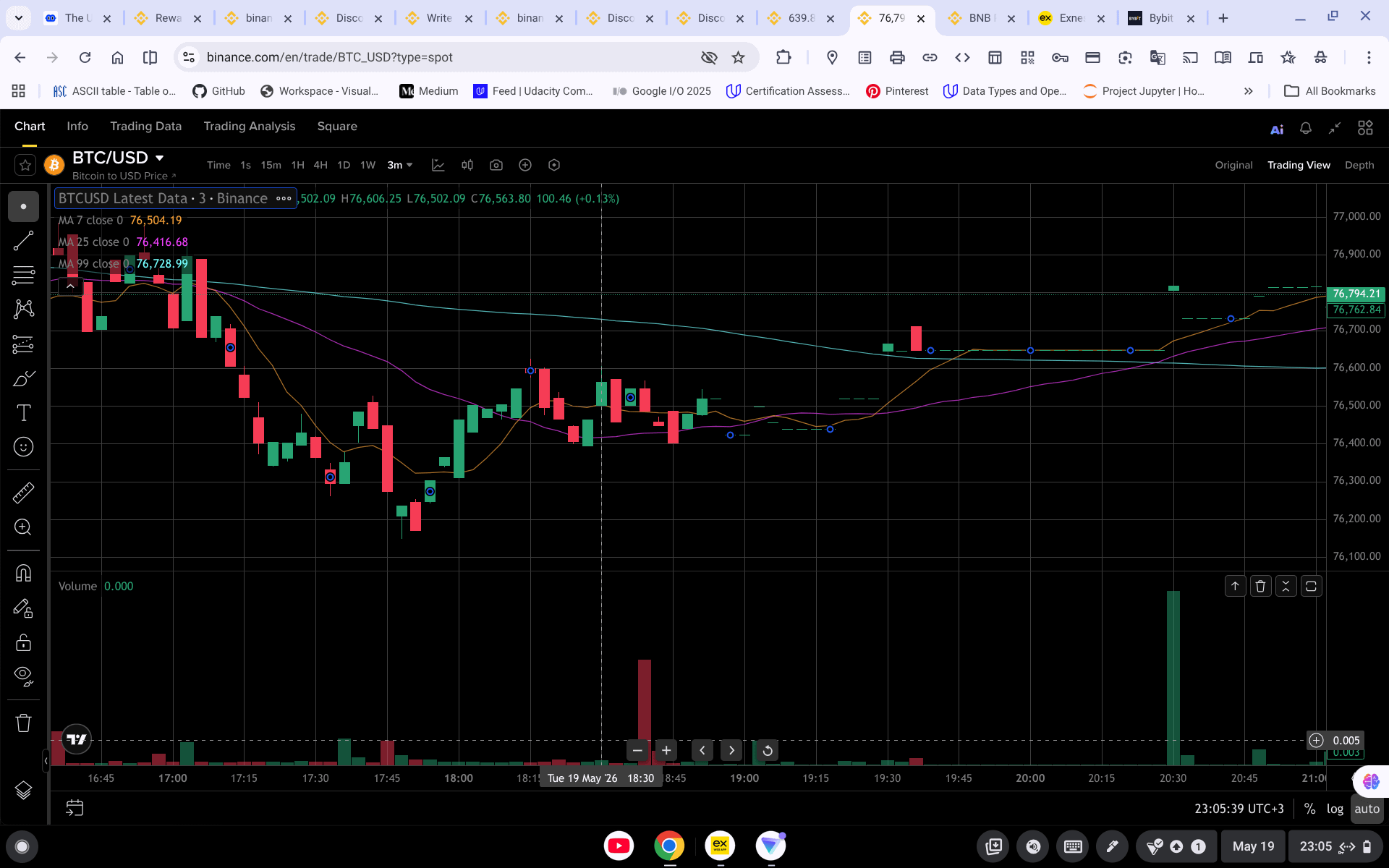Select the Text annotation tool
The width and height of the screenshot is (1389, 868).
[x=23, y=413]
